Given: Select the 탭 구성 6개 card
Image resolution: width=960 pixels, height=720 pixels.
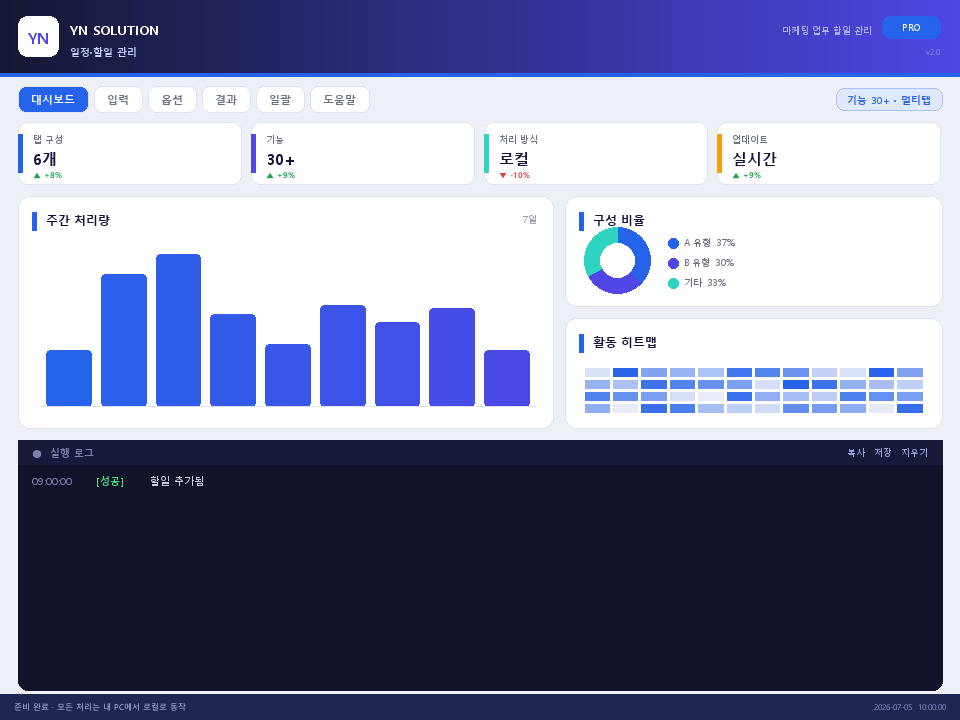Looking at the screenshot, I should [130, 154].
